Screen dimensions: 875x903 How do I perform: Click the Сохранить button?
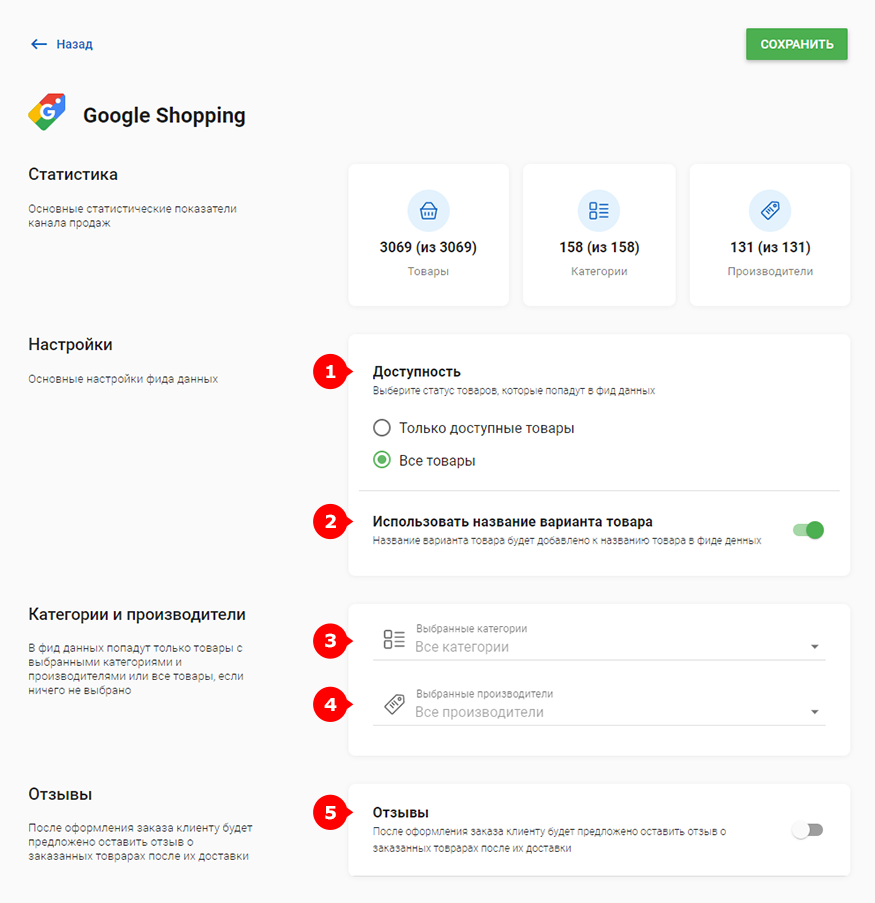(797, 44)
